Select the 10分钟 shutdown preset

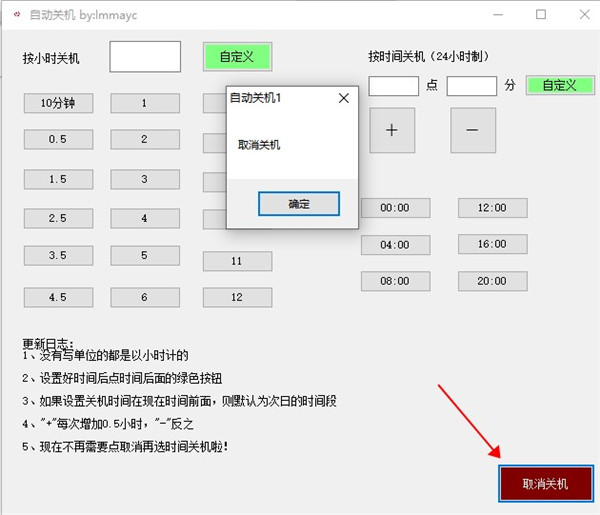coord(58,103)
